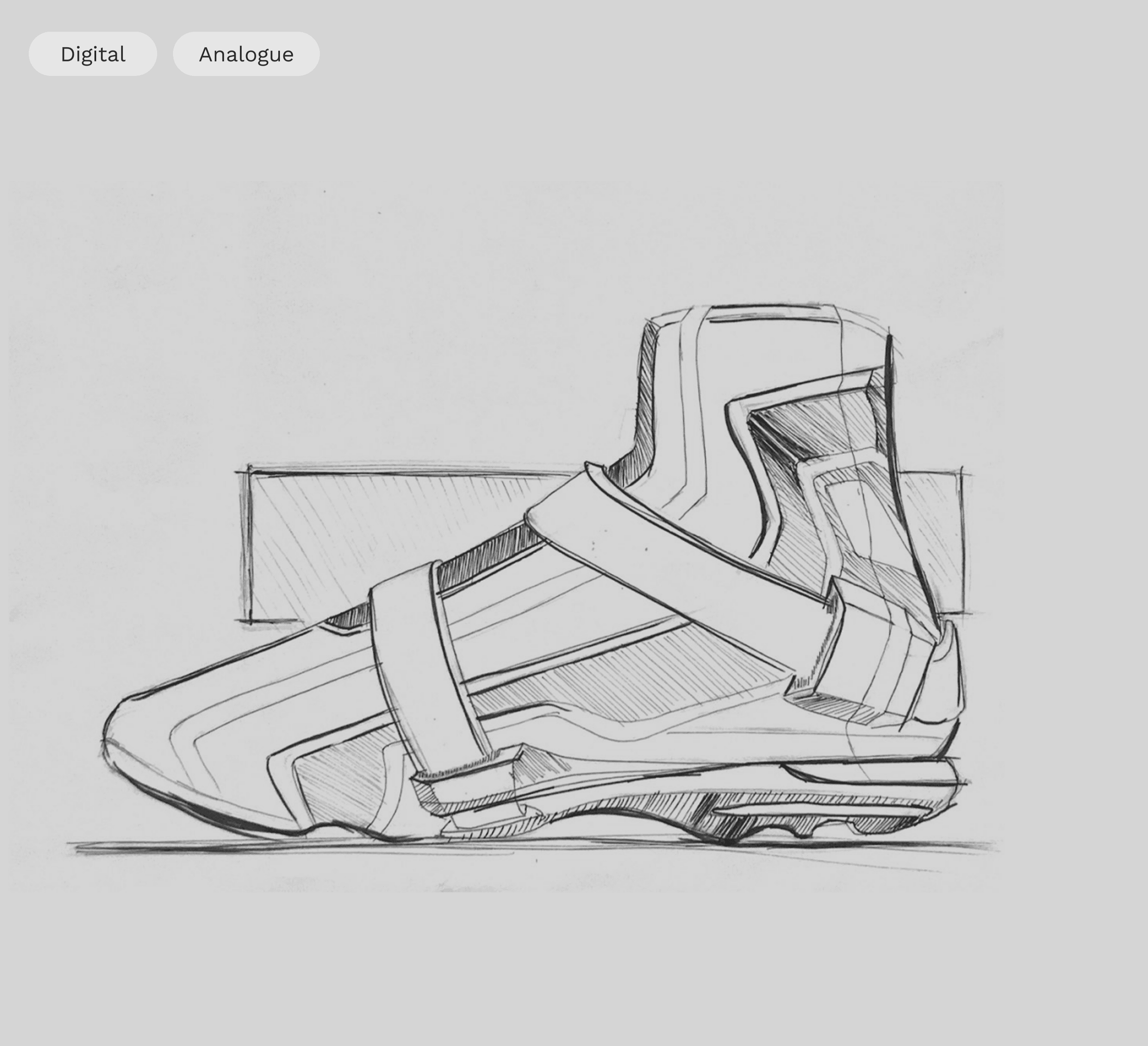Click the top collar opening of the boot
Image resolution: width=1148 pixels, height=1046 pixels.
point(769,313)
